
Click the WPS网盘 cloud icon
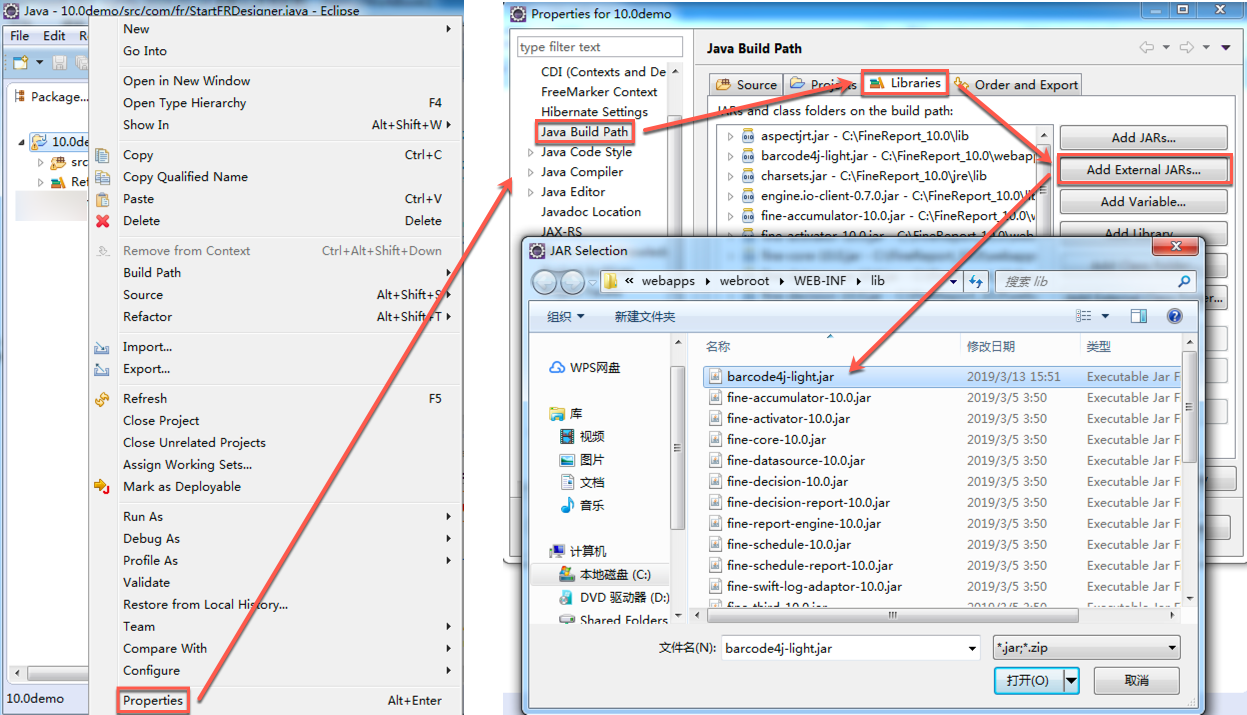pyautogui.click(x=558, y=368)
